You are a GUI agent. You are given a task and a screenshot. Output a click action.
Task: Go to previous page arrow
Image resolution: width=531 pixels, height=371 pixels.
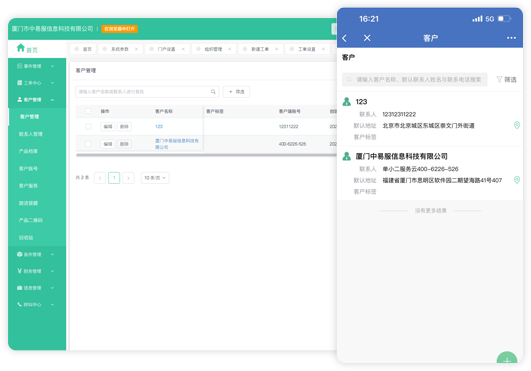100,178
